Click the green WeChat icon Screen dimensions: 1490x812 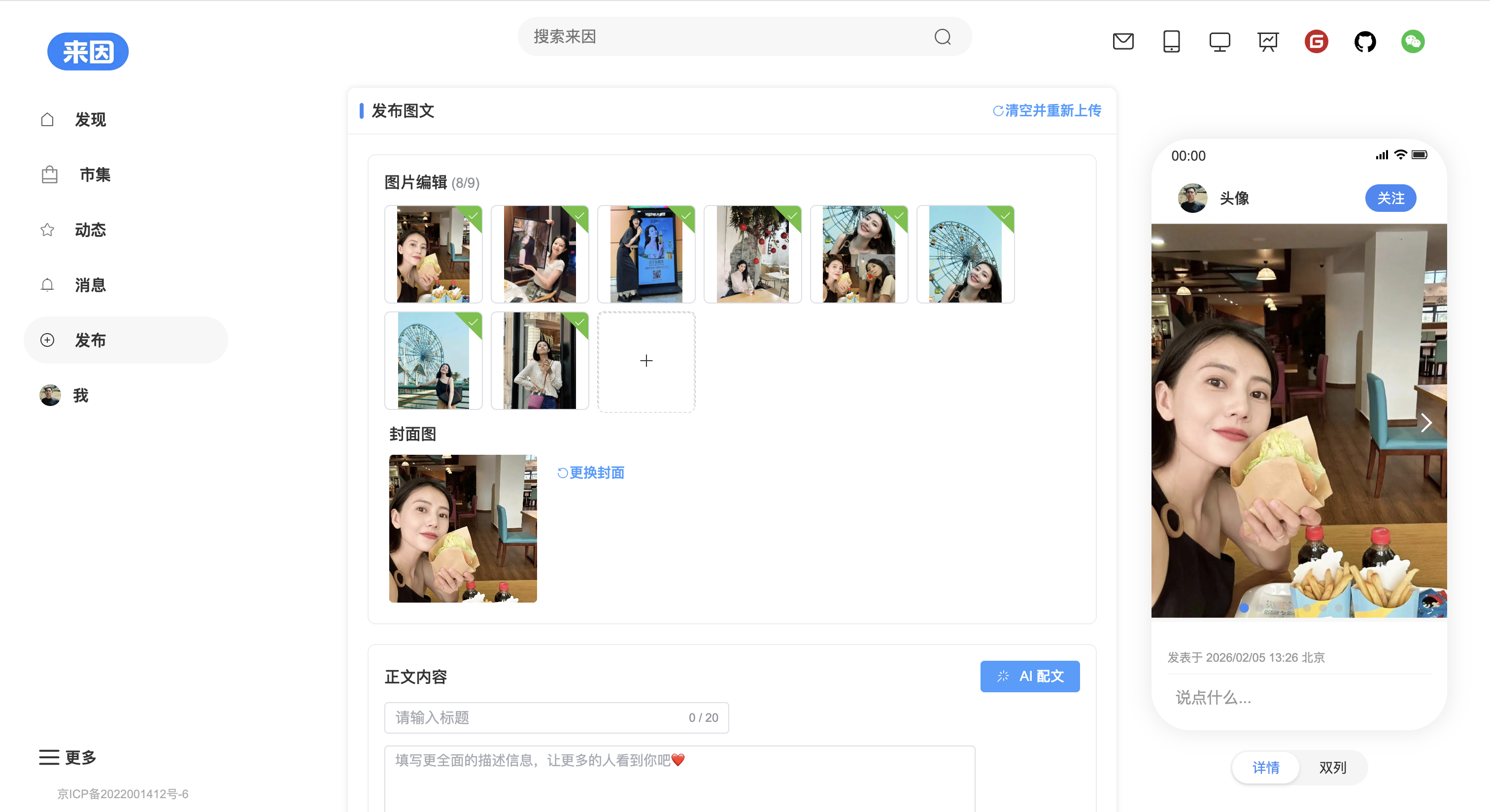(x=1413, y=42)
